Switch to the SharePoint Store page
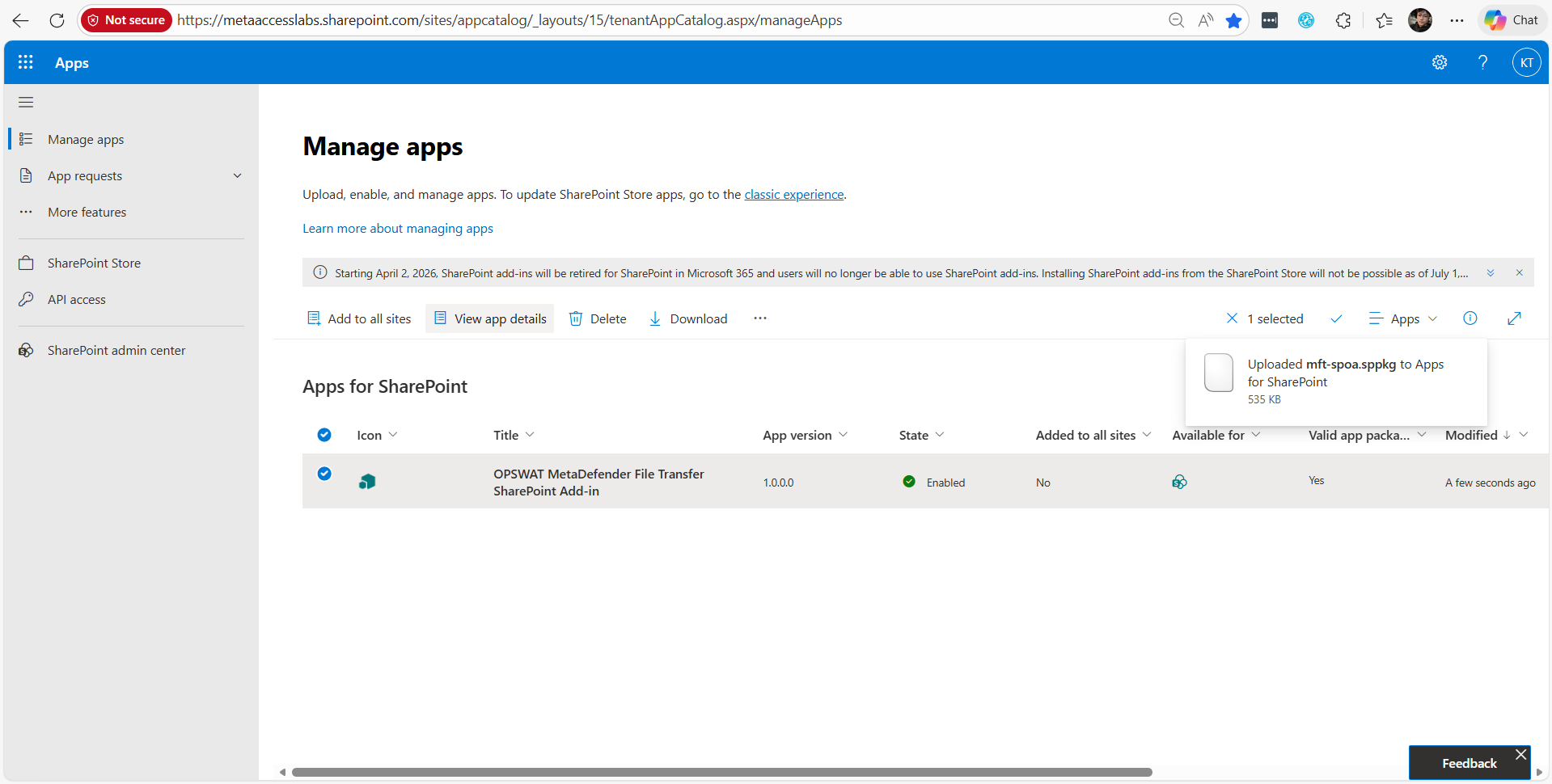1552x784 pixels. (x=94, y=263)
